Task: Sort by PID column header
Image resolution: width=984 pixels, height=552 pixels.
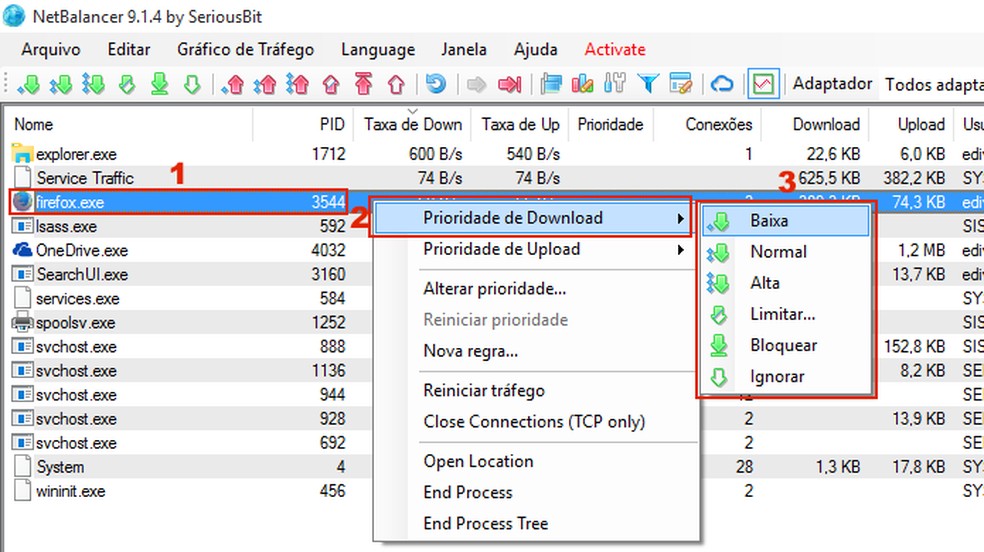Action: (x=303, y=124)
